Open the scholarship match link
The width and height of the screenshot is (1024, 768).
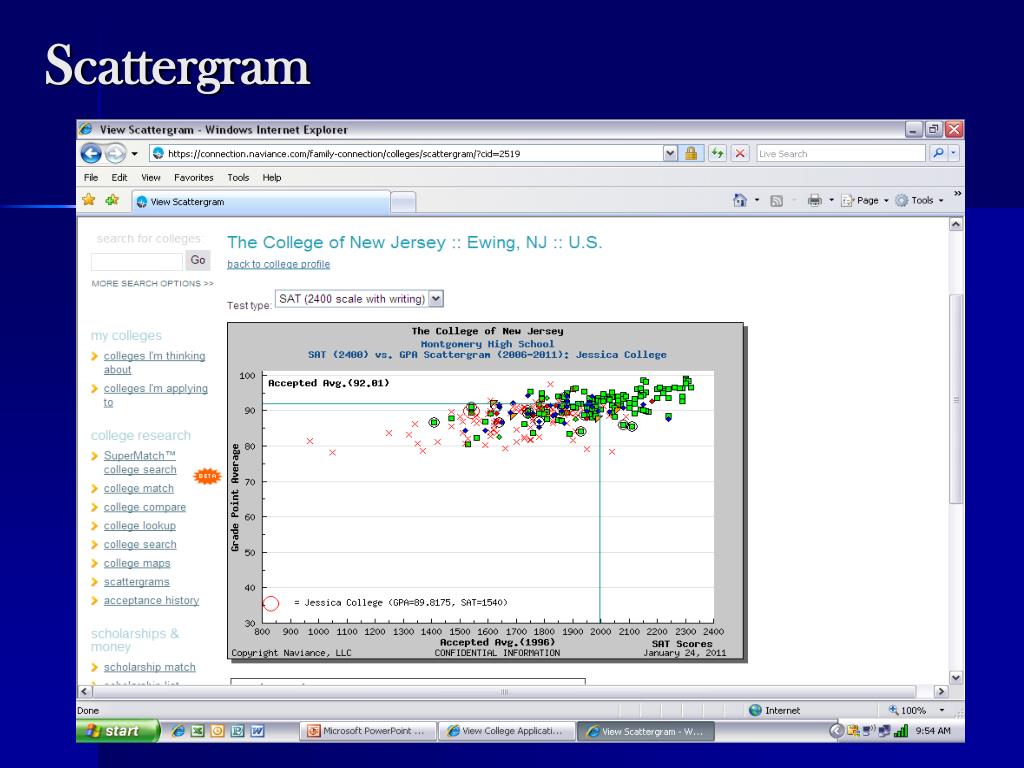150,667
